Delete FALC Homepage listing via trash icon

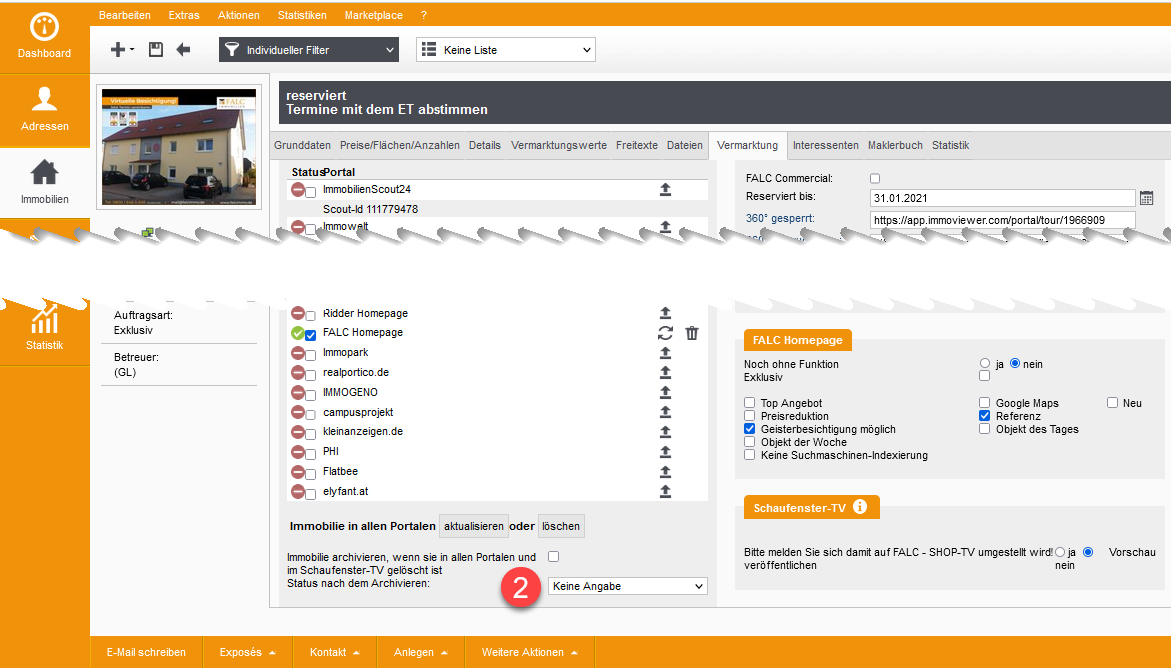[x=692, y=333]
